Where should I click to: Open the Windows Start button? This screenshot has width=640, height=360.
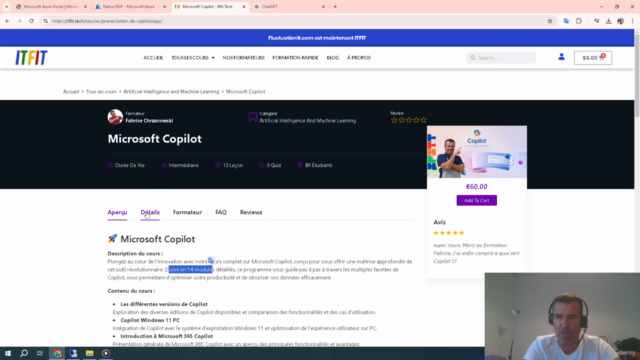pos(8,353)
